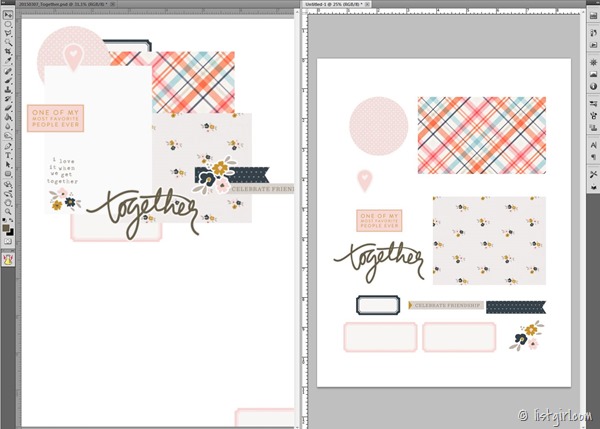
Task: Select the Elliptical Marquee tool
Action: point(8,24)
